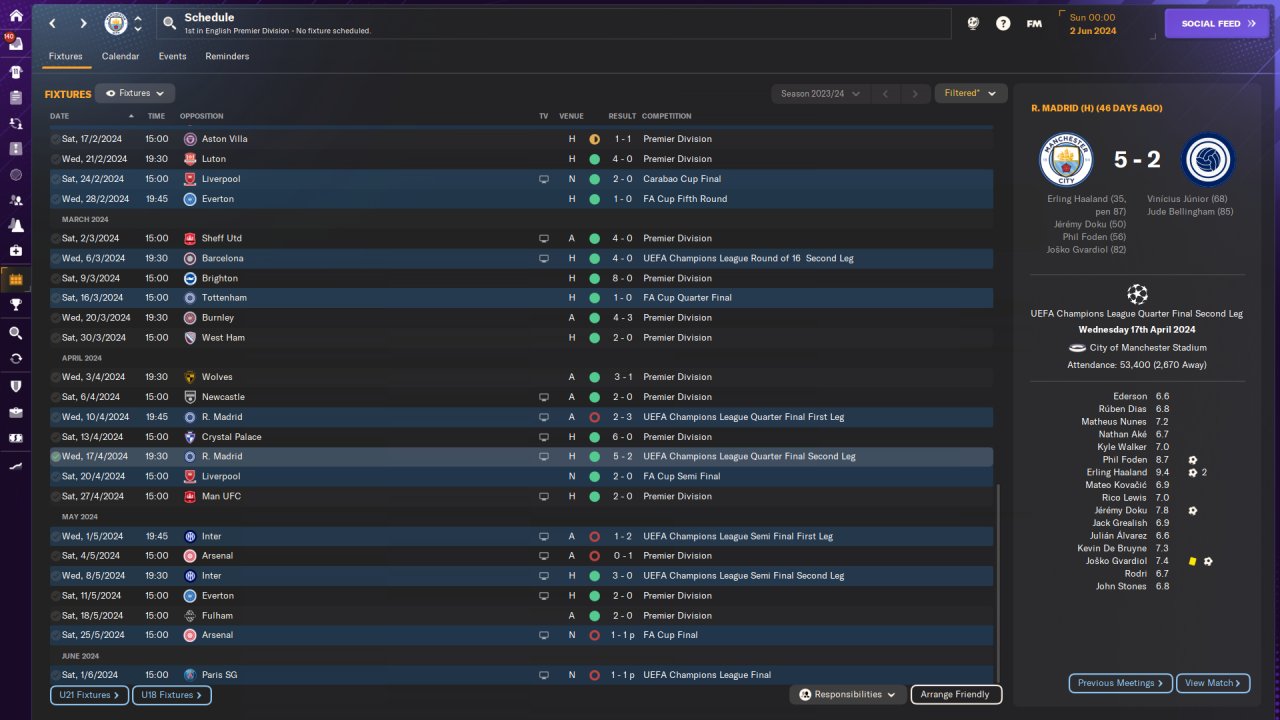1280x720 pixels.
Task: Switch to the Fixtures tab
Action: [66, 57]
